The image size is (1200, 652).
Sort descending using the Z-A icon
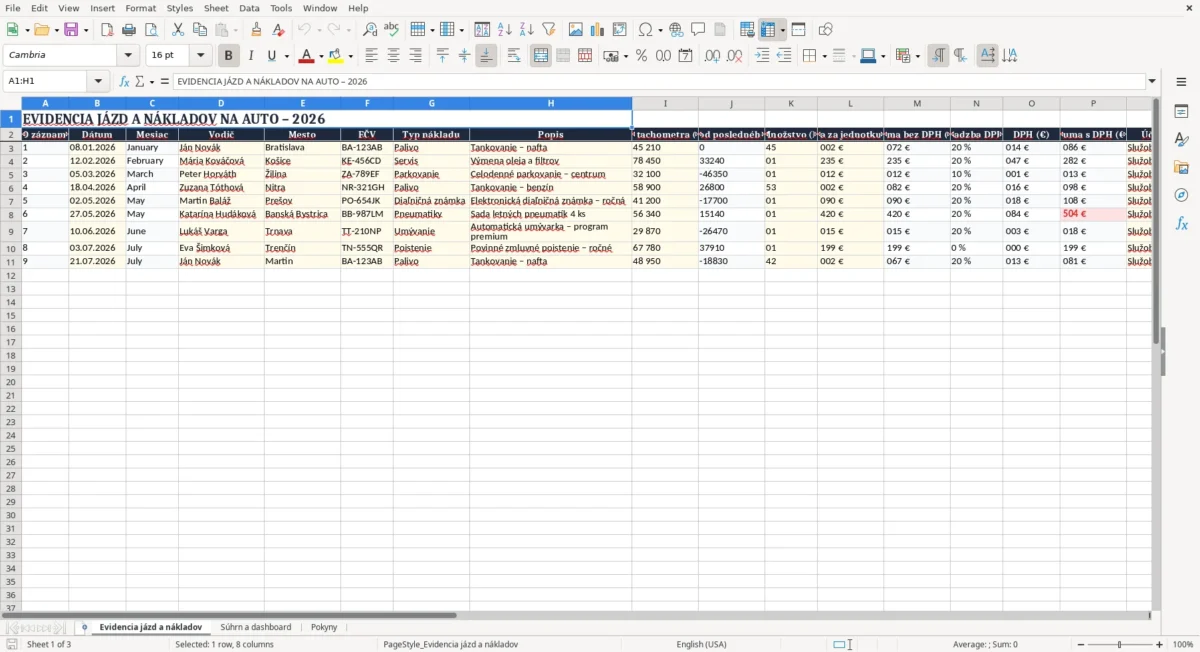[526, 29]
